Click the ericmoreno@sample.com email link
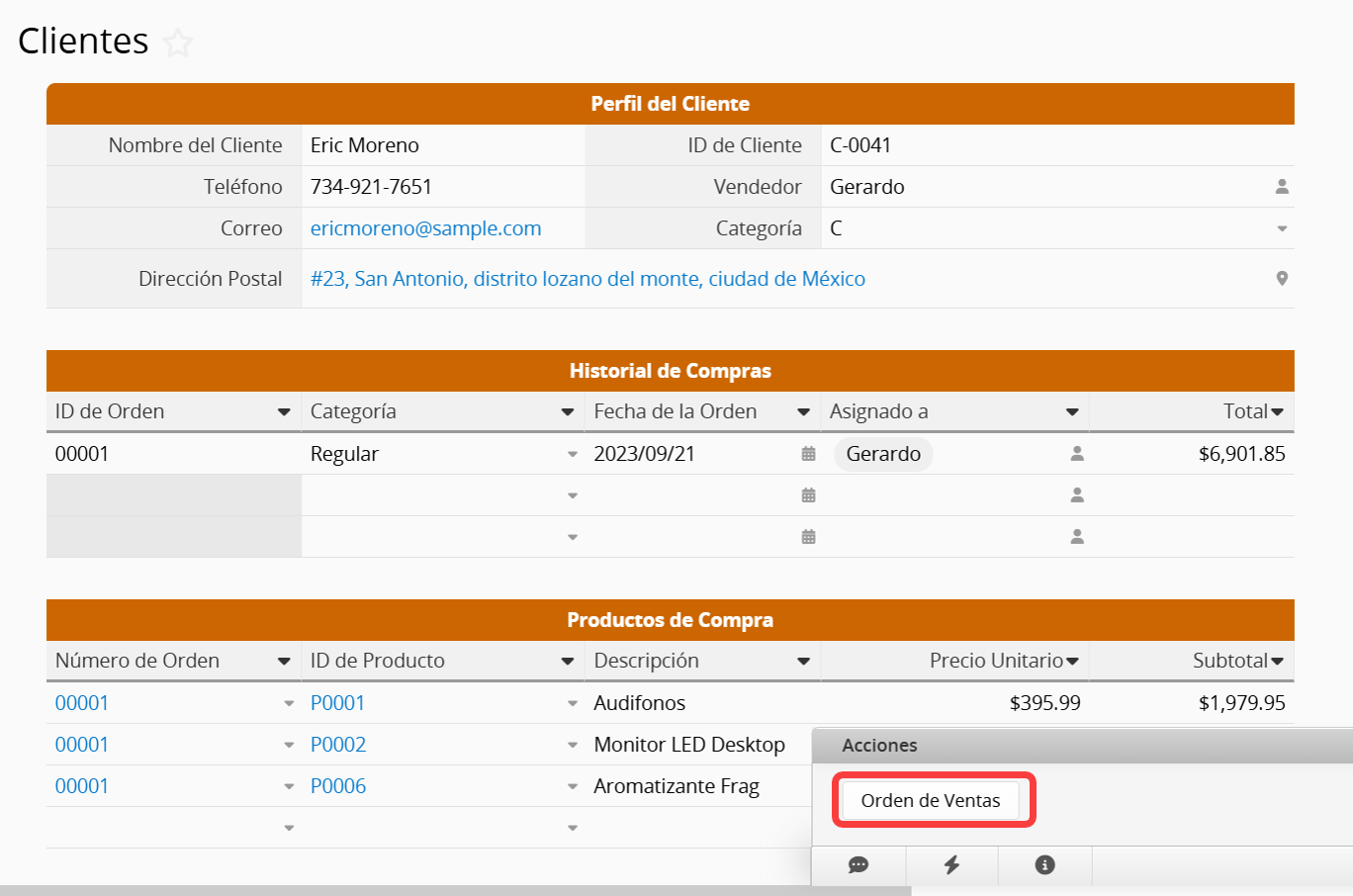The image size is (1353, 896). click(425, 228)
